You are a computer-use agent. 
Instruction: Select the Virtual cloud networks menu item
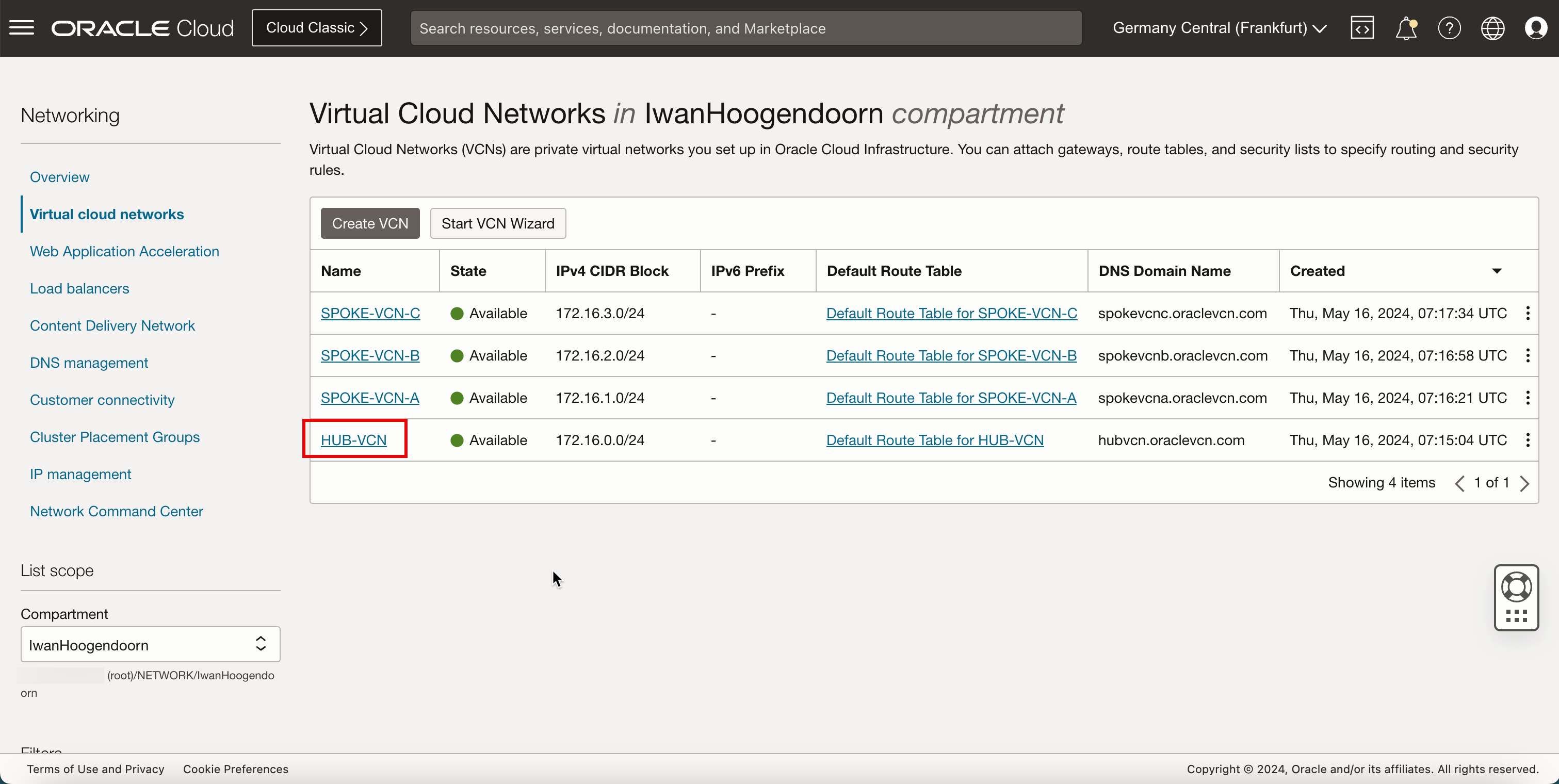(107, 214)
